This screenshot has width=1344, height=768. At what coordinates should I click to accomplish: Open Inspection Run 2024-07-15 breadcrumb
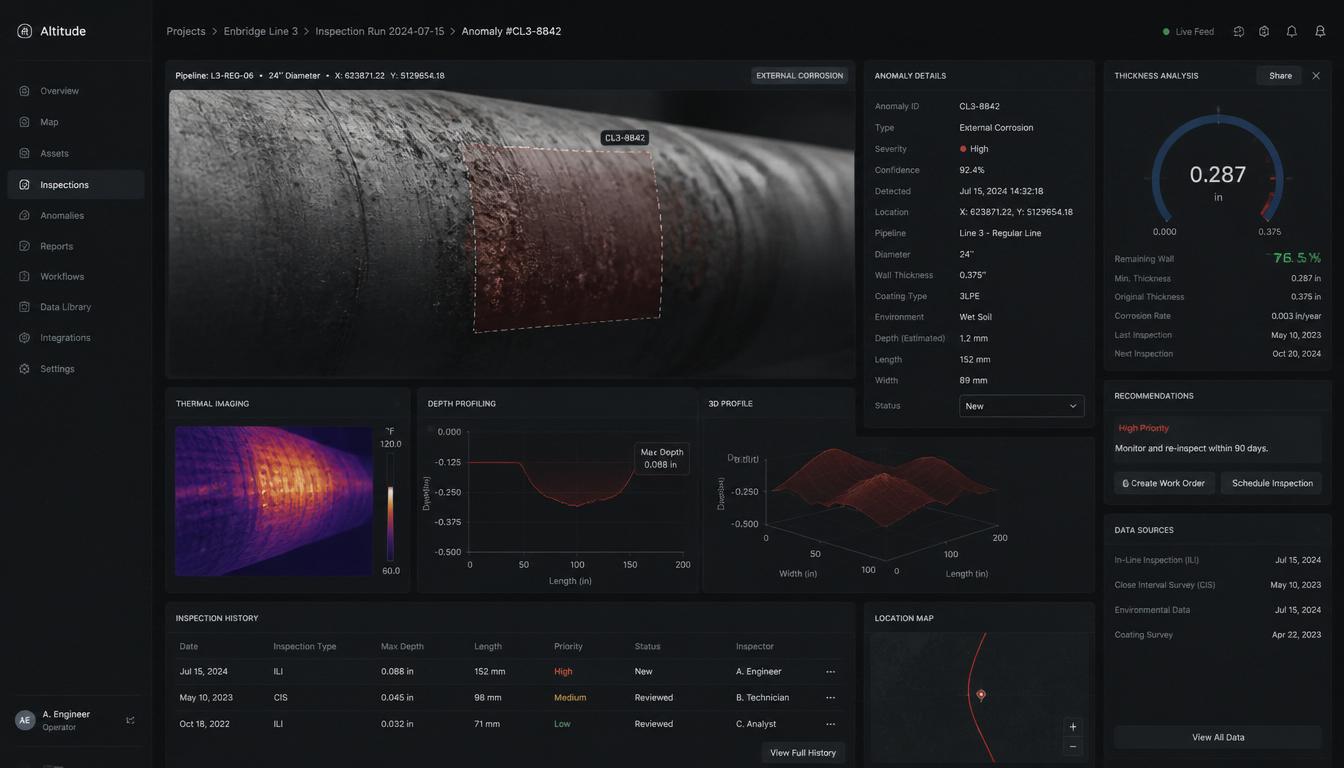point(380,31)
